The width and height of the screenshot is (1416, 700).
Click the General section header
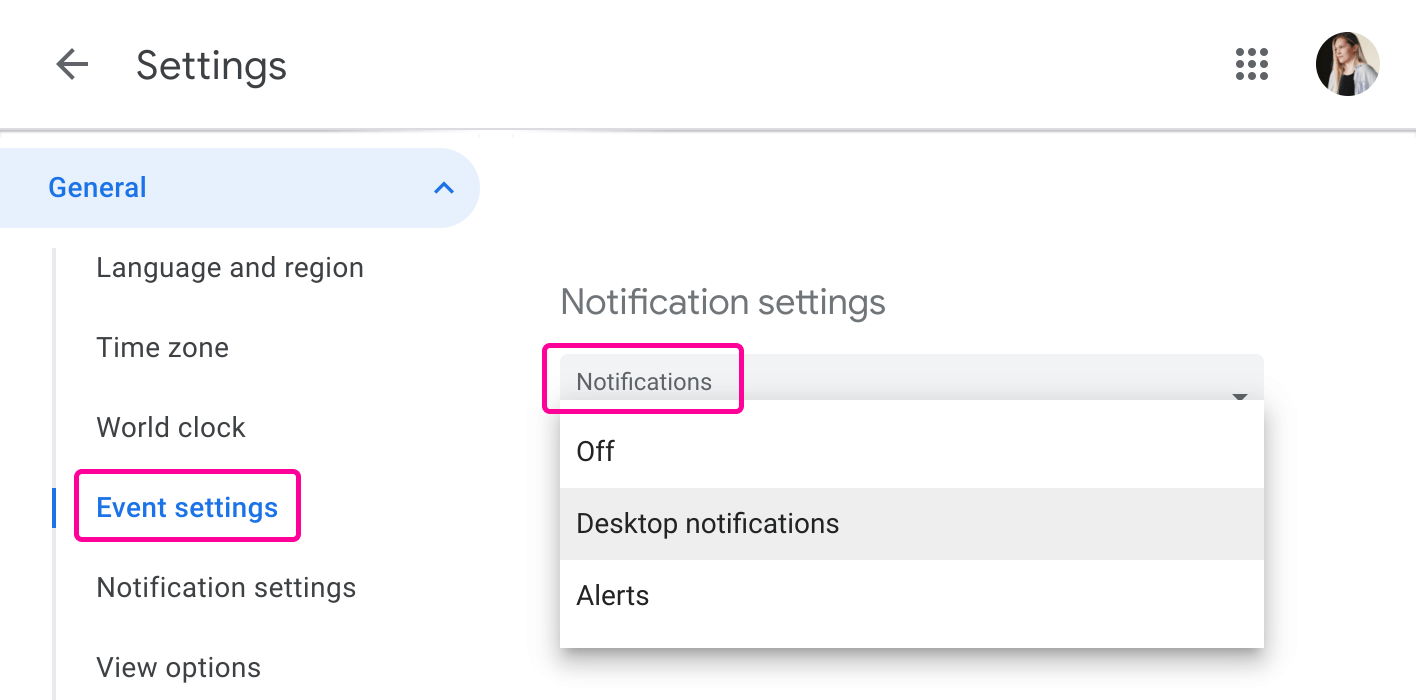coord(97,187)
